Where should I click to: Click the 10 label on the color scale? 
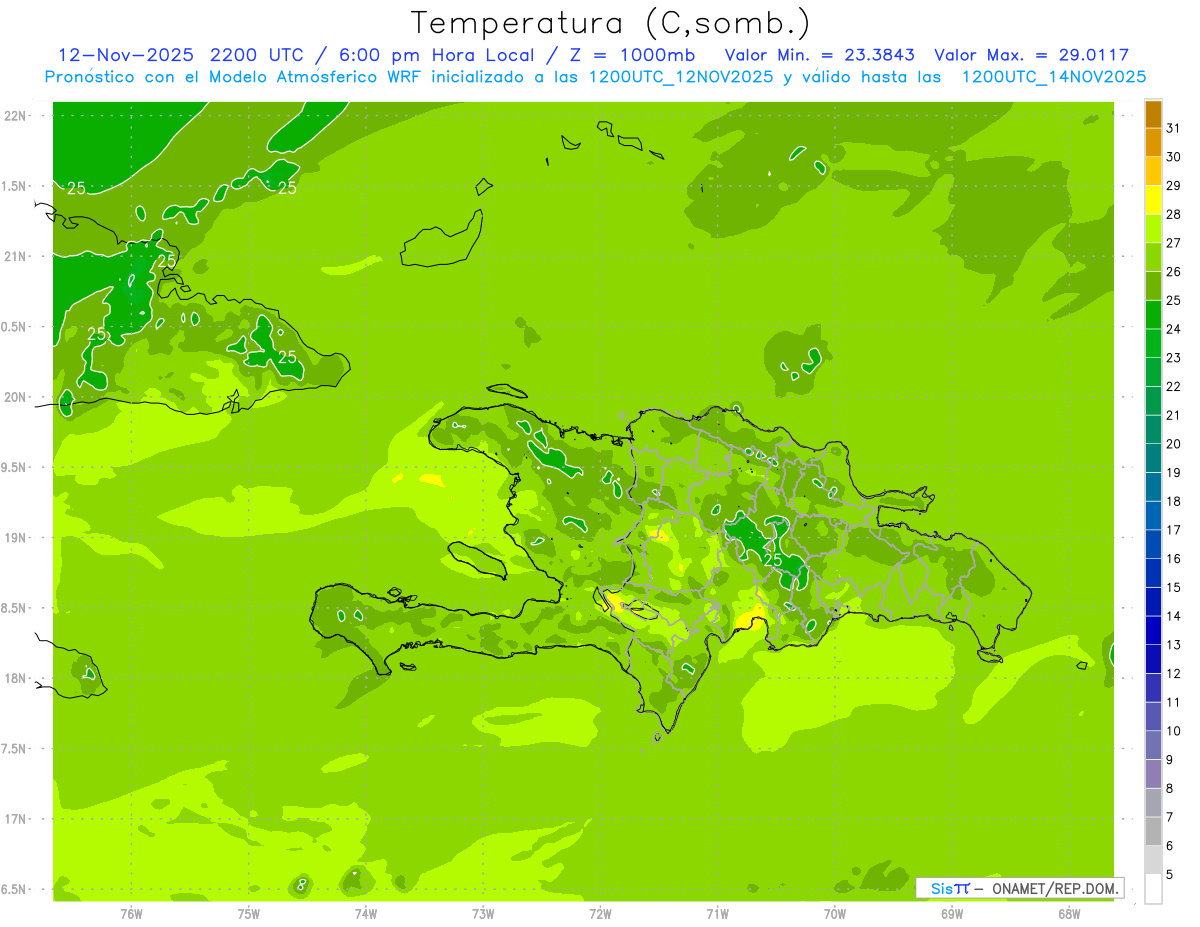(x=1173, y=731)
